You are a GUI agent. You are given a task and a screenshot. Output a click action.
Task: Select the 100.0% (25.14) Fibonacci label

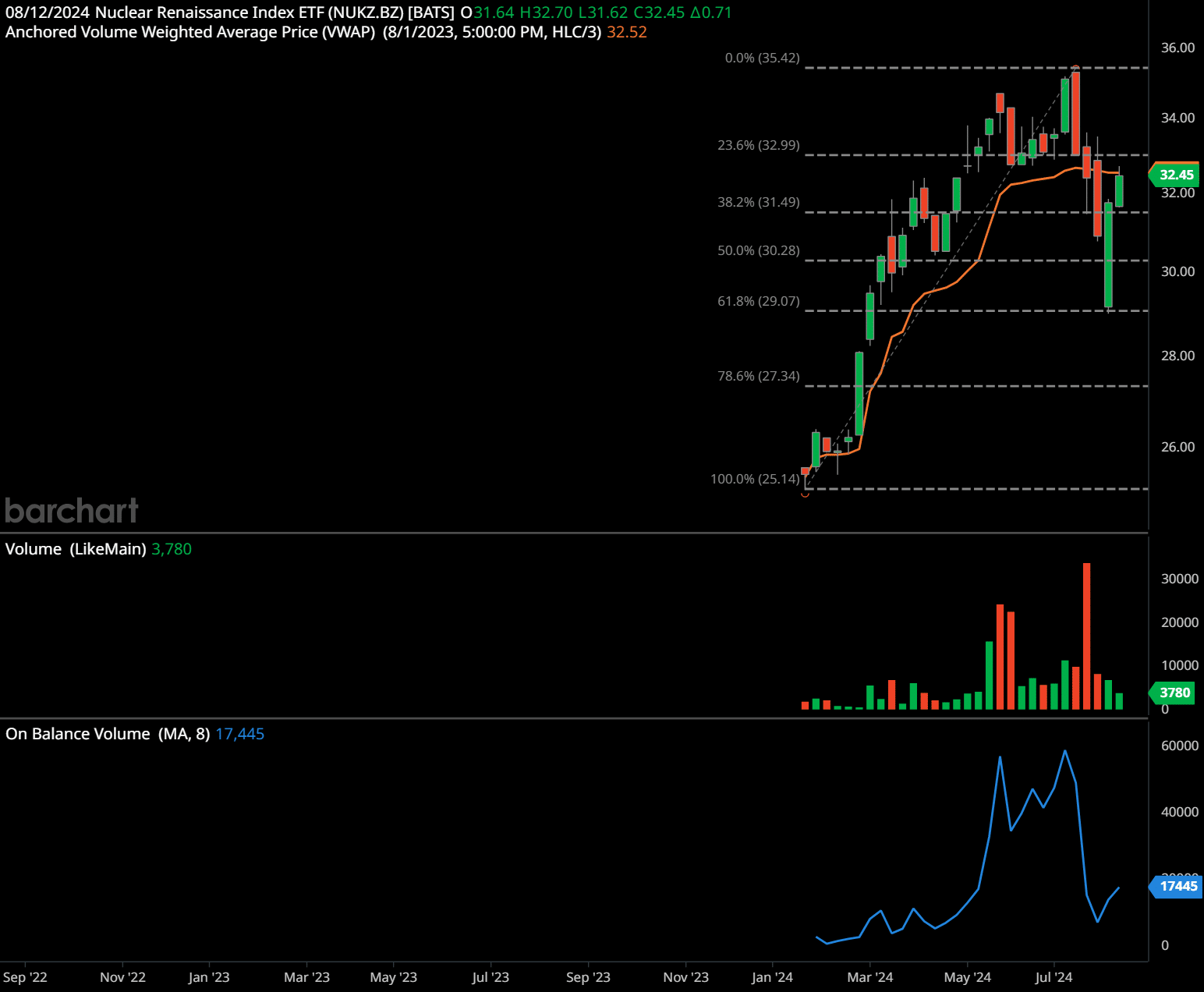tap(755, 479)
